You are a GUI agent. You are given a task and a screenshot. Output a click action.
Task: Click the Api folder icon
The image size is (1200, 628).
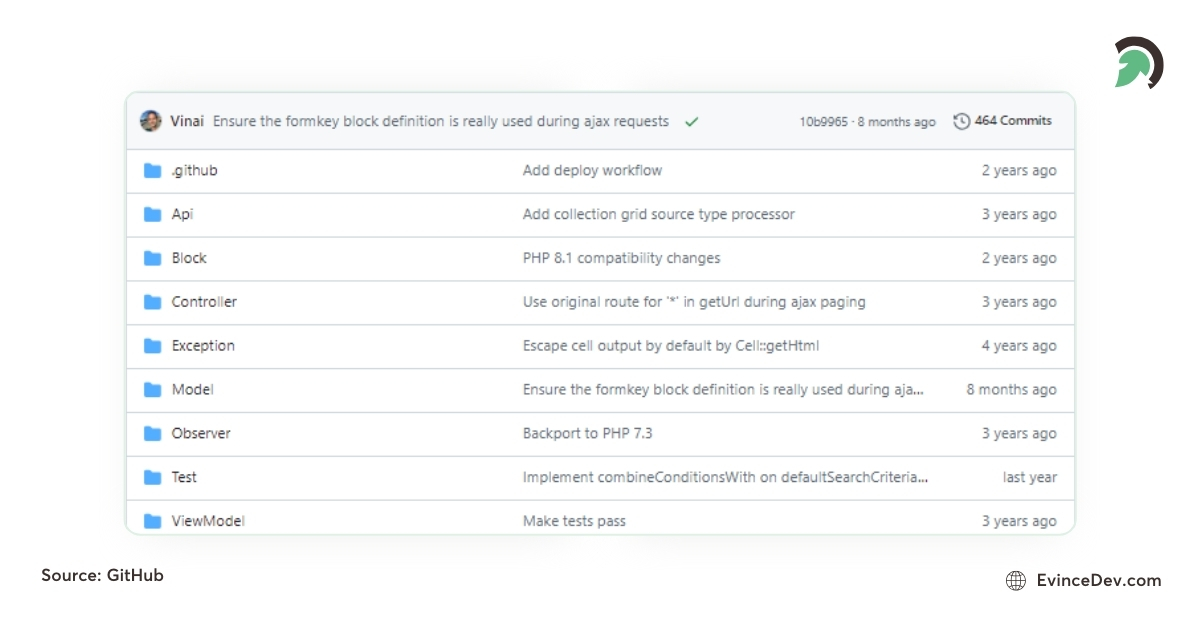(152, 214)
